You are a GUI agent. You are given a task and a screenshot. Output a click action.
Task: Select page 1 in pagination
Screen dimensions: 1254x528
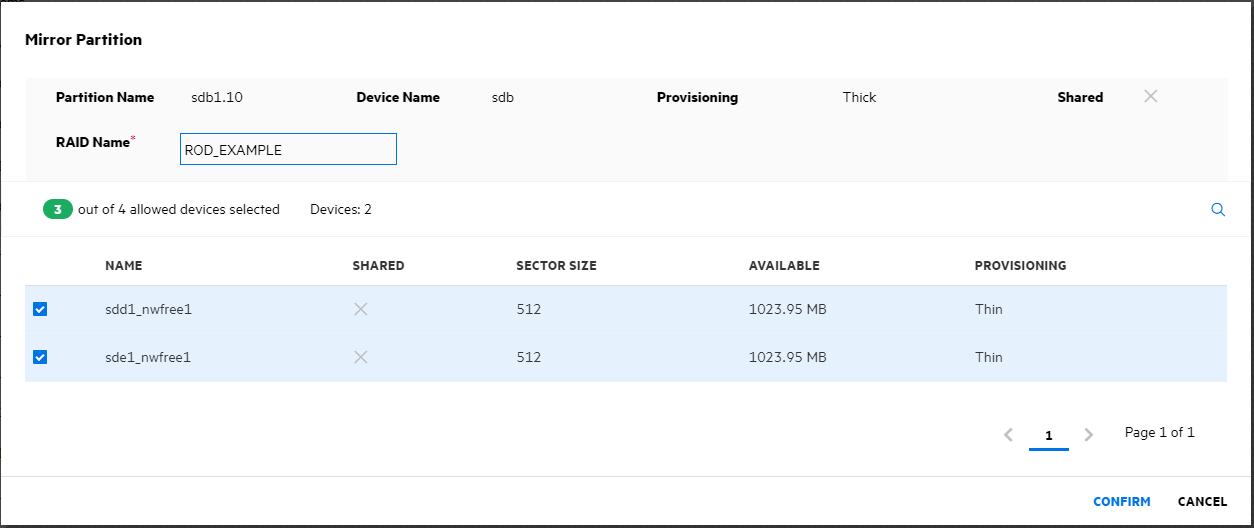tap(1048, 436)
